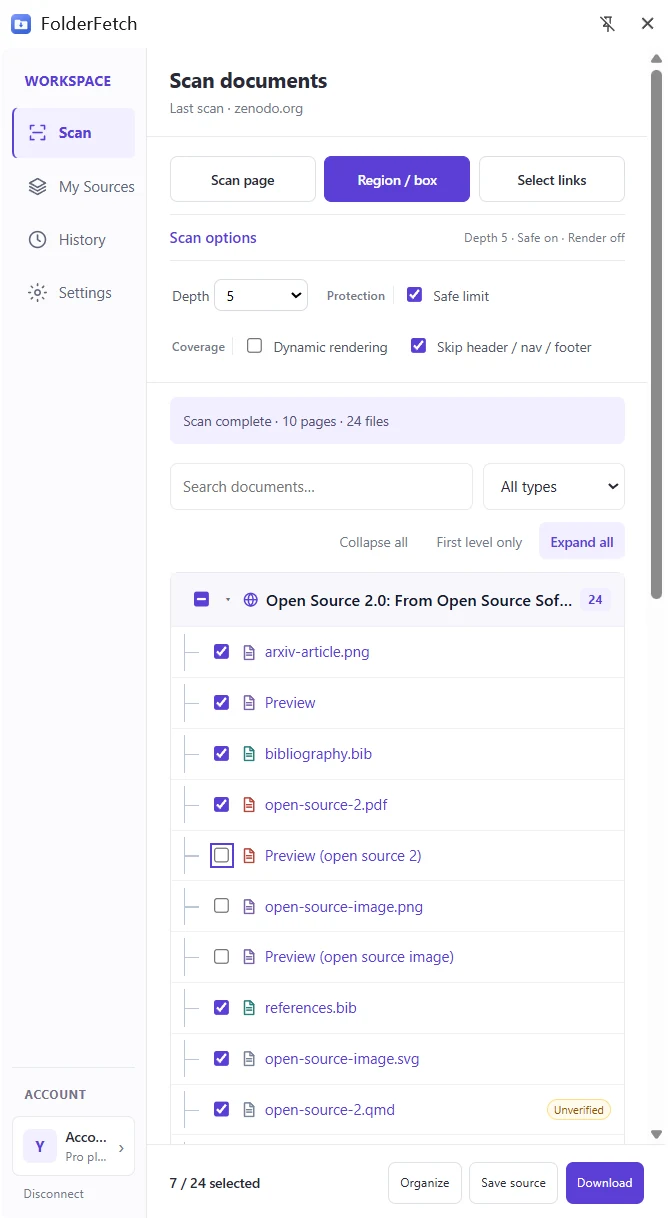Viewport: 671px width, 1218px height.
Task: Click the Y account avatar
Action: click(x=40, y=1147)
